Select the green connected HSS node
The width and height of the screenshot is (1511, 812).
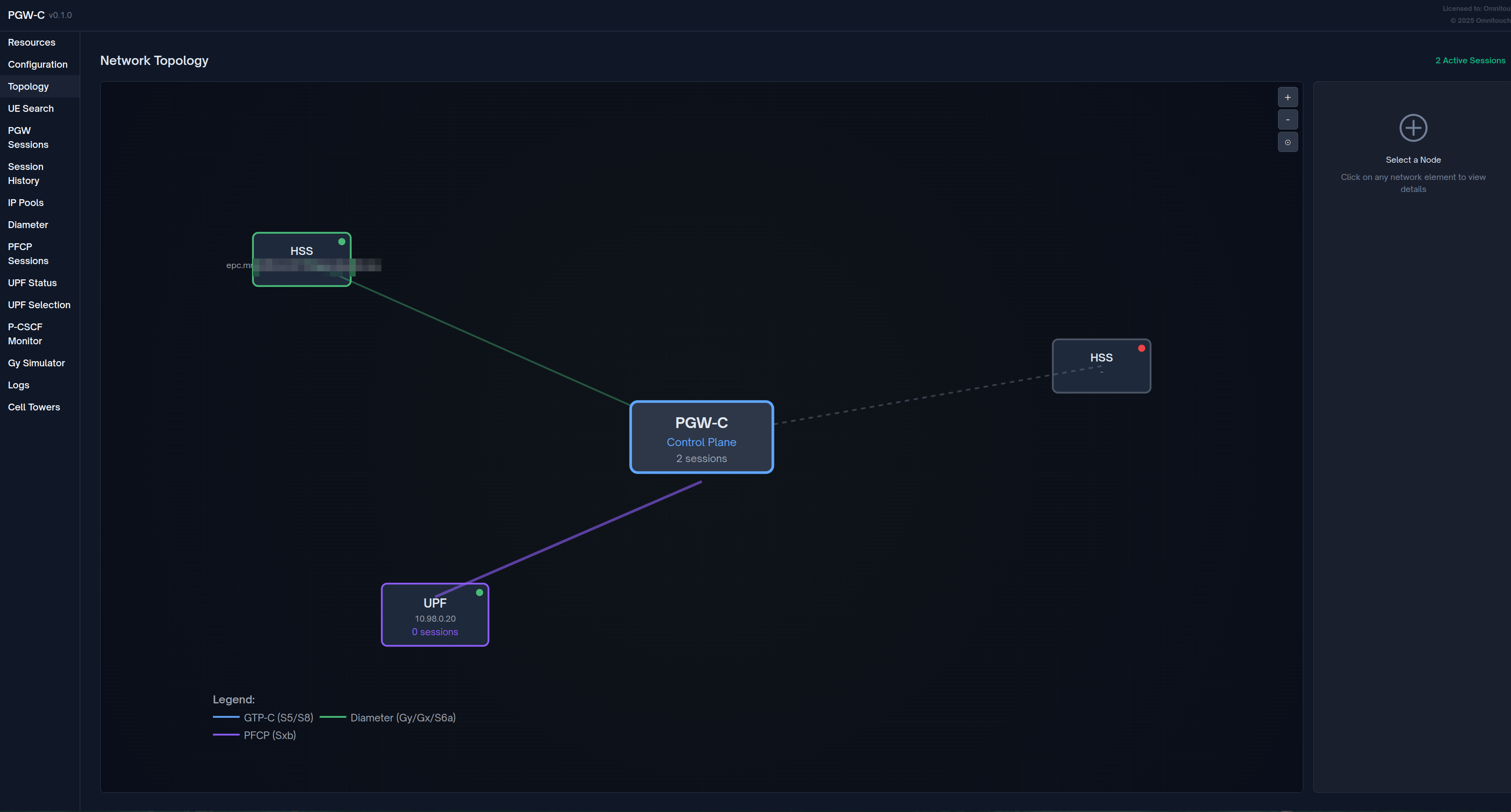[302, 250]
